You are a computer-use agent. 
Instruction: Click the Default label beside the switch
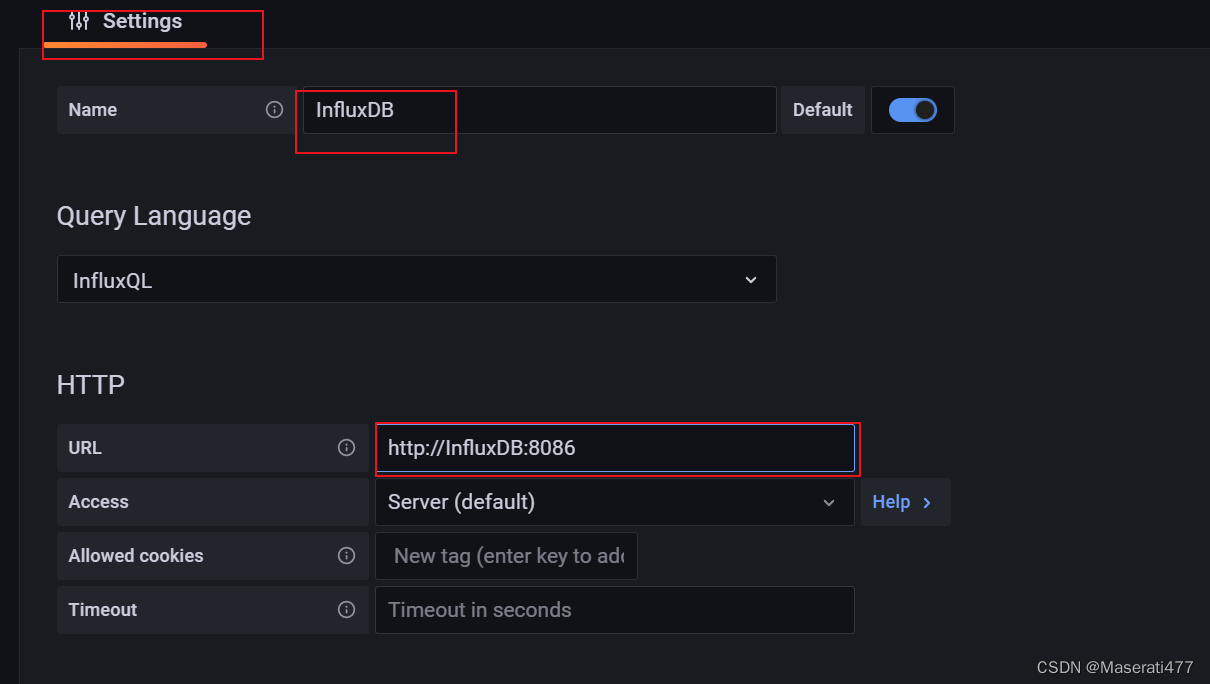click(822, 110)
